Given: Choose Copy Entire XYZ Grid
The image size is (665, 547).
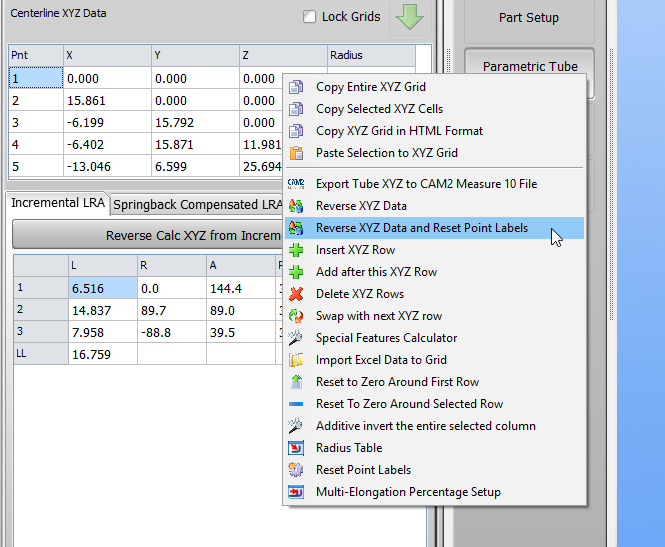Looking at the screenshot, I should (434, 87).
